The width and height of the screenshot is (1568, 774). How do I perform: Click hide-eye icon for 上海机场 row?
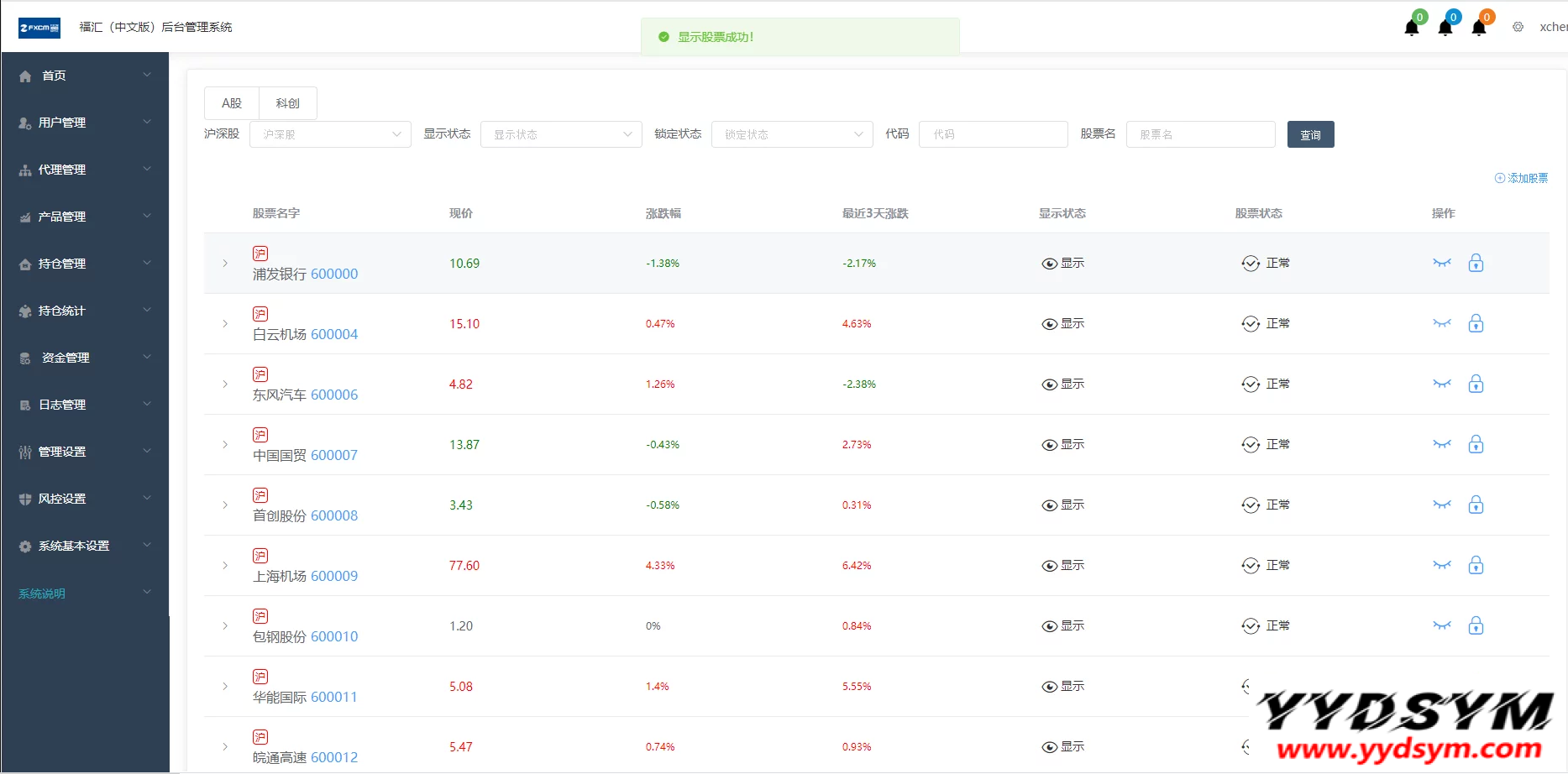pyautogui.click(x=1441, y=565)
